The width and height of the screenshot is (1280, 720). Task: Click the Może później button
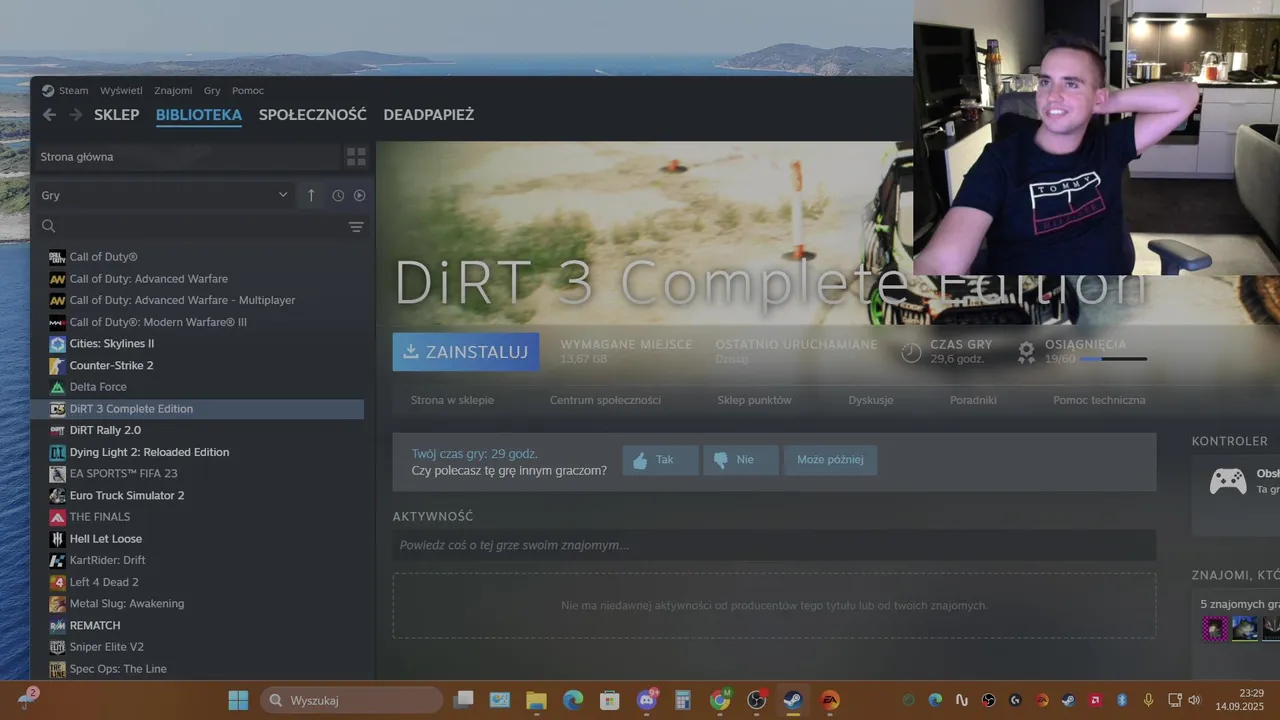(830, 460)
